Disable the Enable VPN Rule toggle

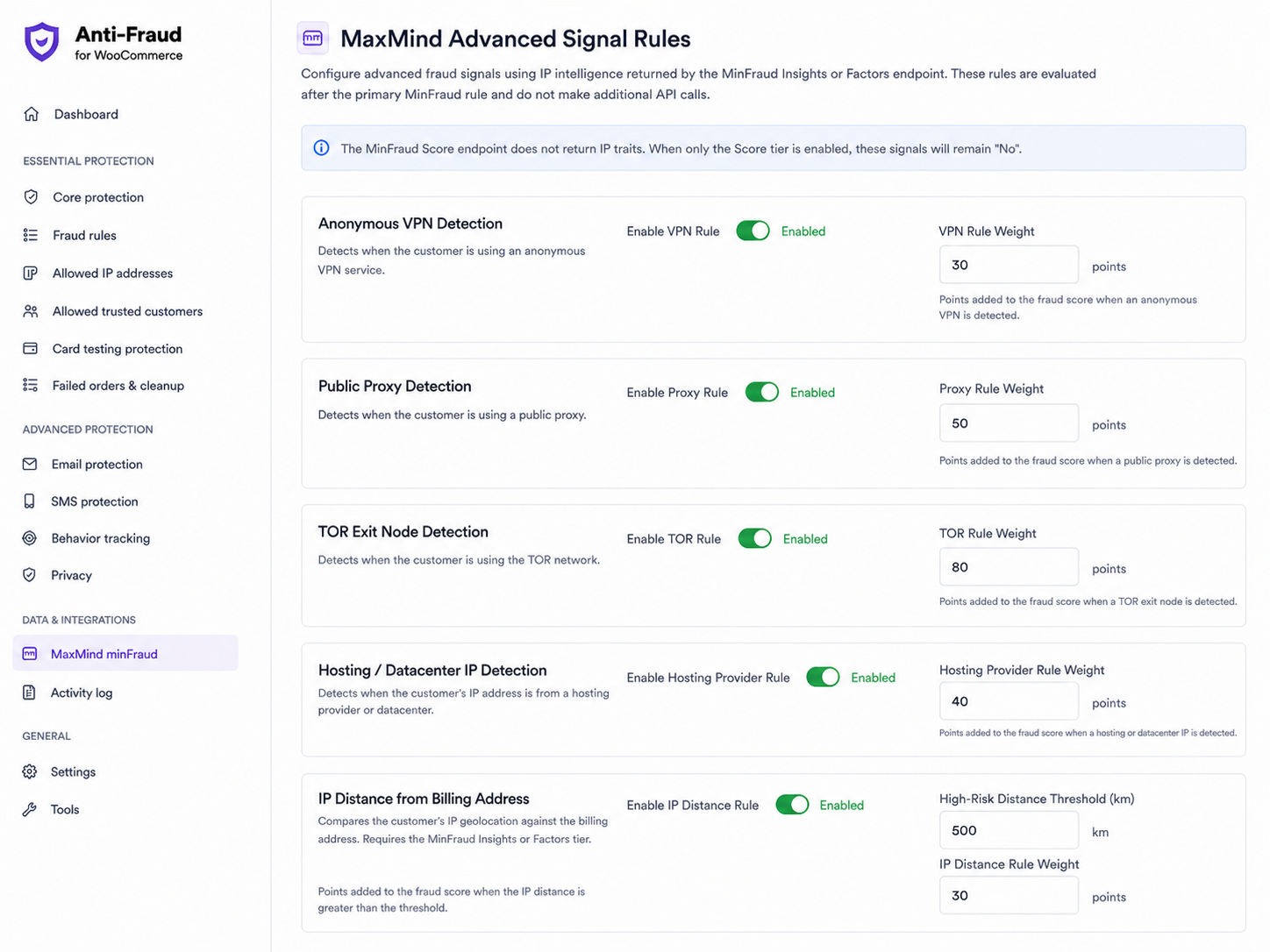click(x=753, y=231)
